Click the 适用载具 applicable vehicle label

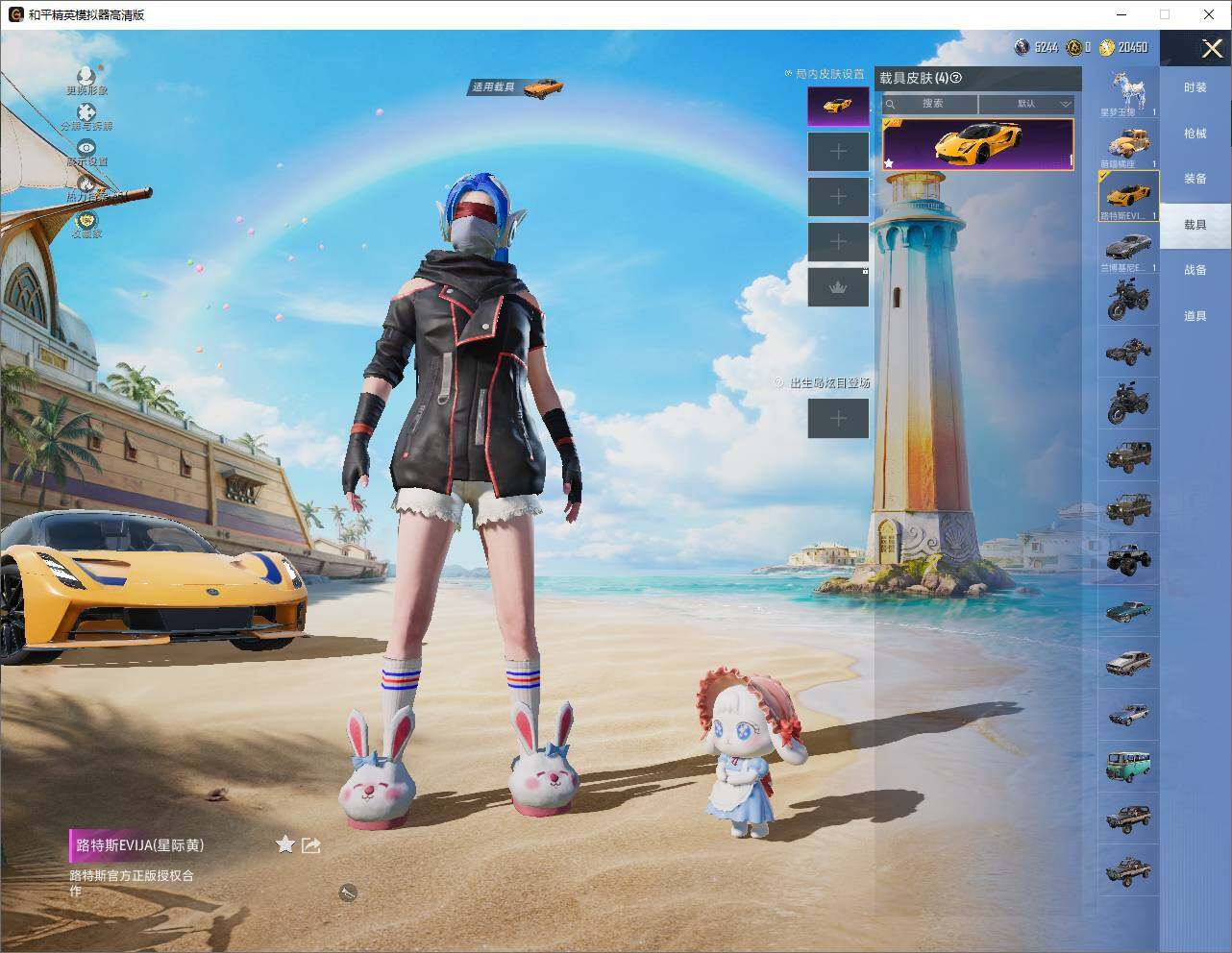[493, 87]
